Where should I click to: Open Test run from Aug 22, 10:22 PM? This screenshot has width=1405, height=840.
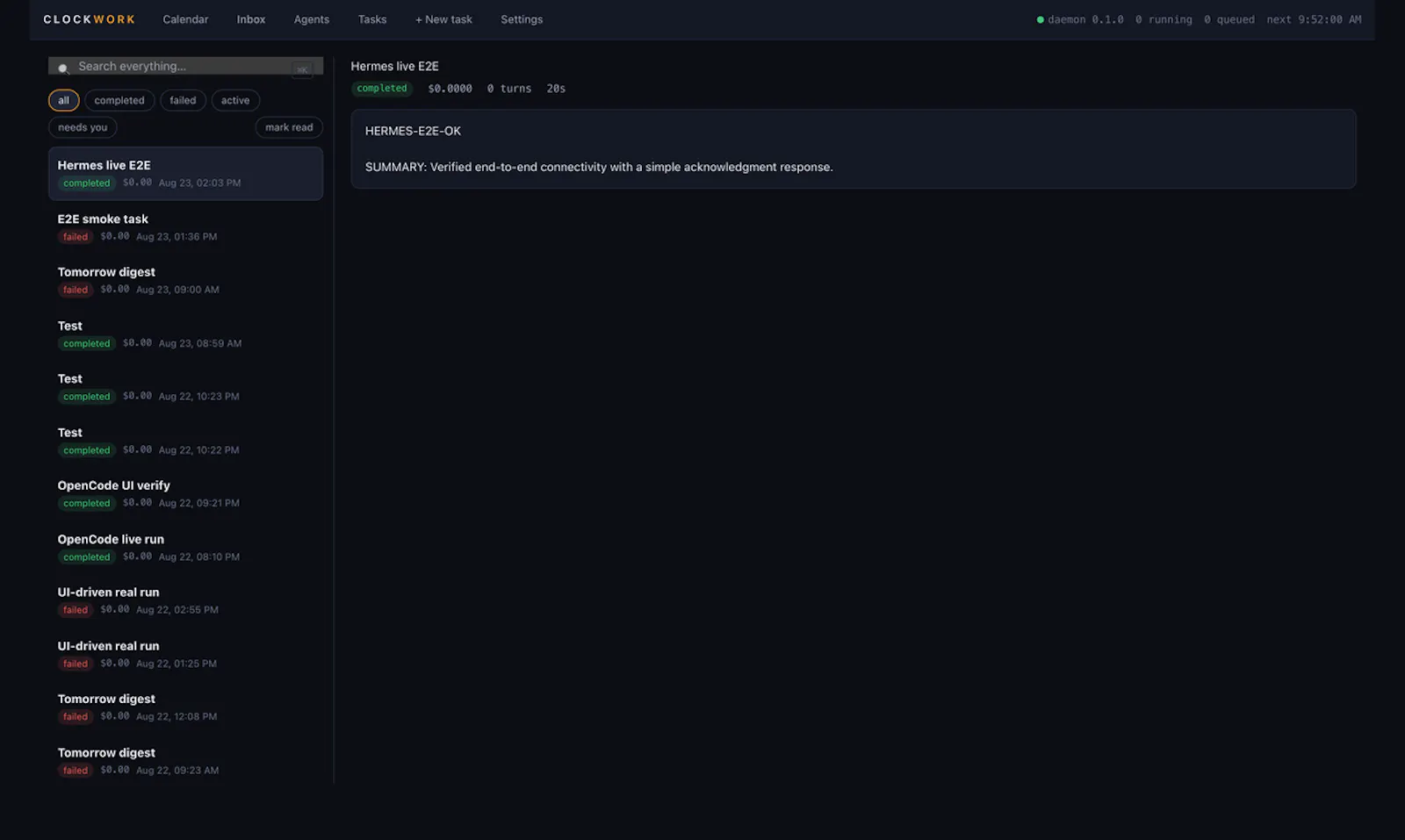(185, 441)
